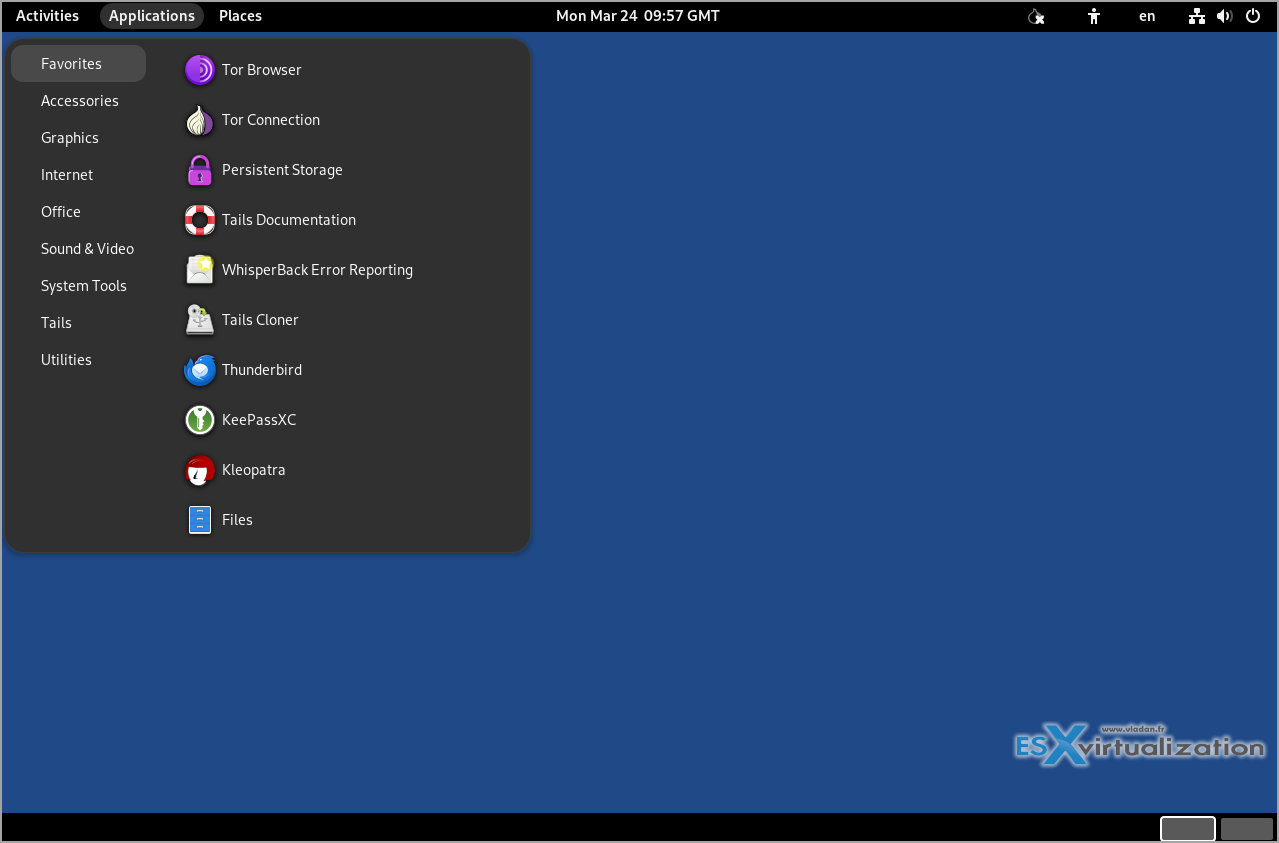Click the Tor status onion icon in top bar
Image resolution: width=1279 pixels, height=843 pixels.
pos(1037,16)
